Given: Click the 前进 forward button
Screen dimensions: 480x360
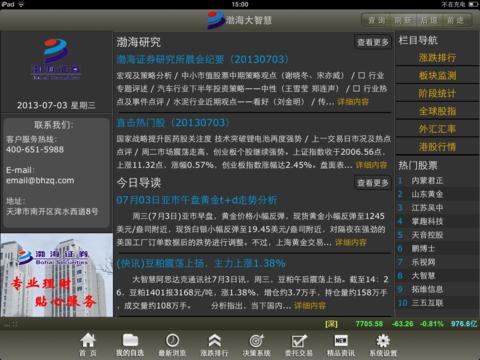Looking at the screenshot, I should pos(455,20).
